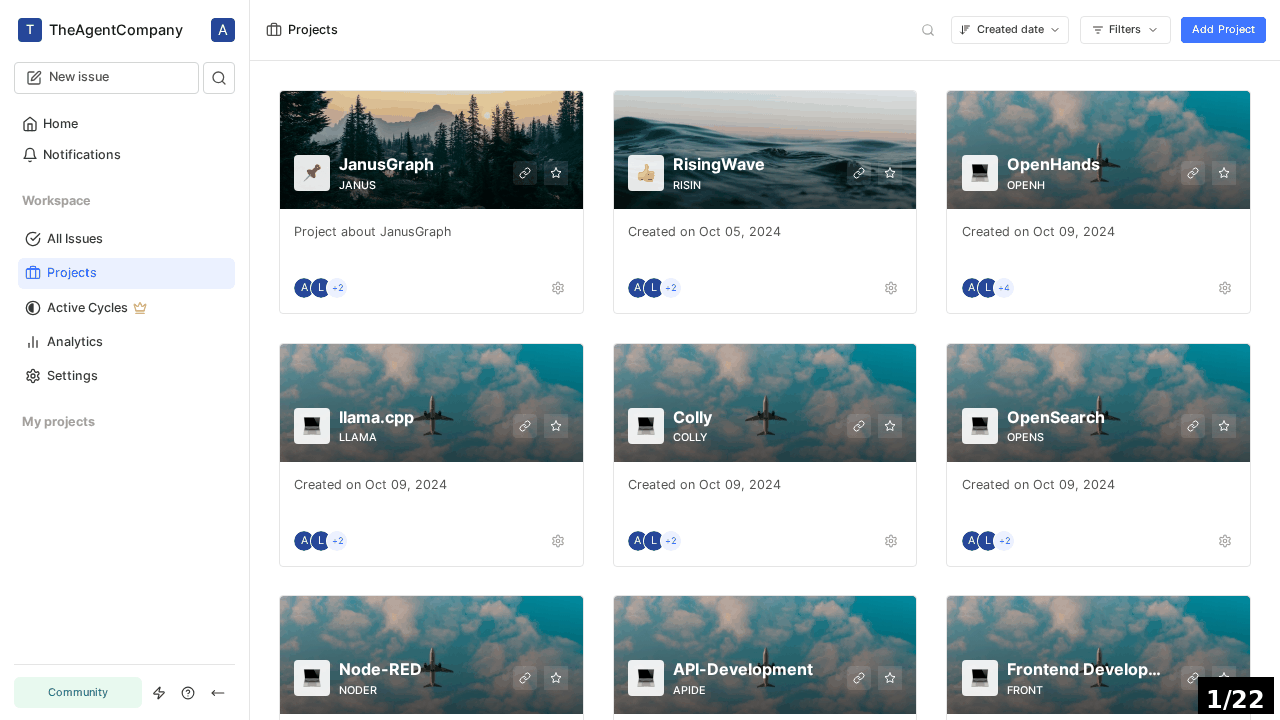
Task: Collapse sidebar with the left arrow icon
Action: pos(218,693)
